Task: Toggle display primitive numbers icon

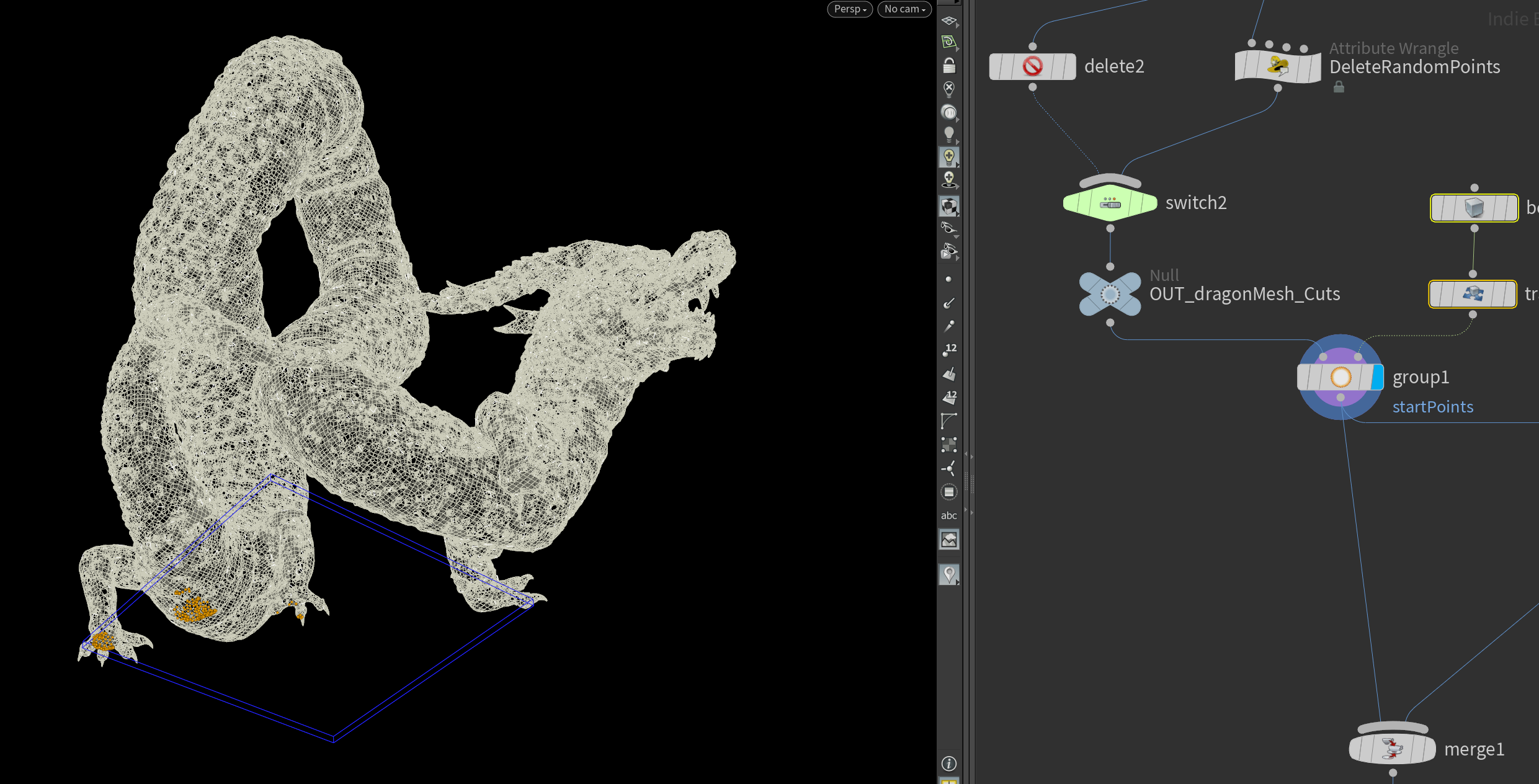Action: point(948,397)
